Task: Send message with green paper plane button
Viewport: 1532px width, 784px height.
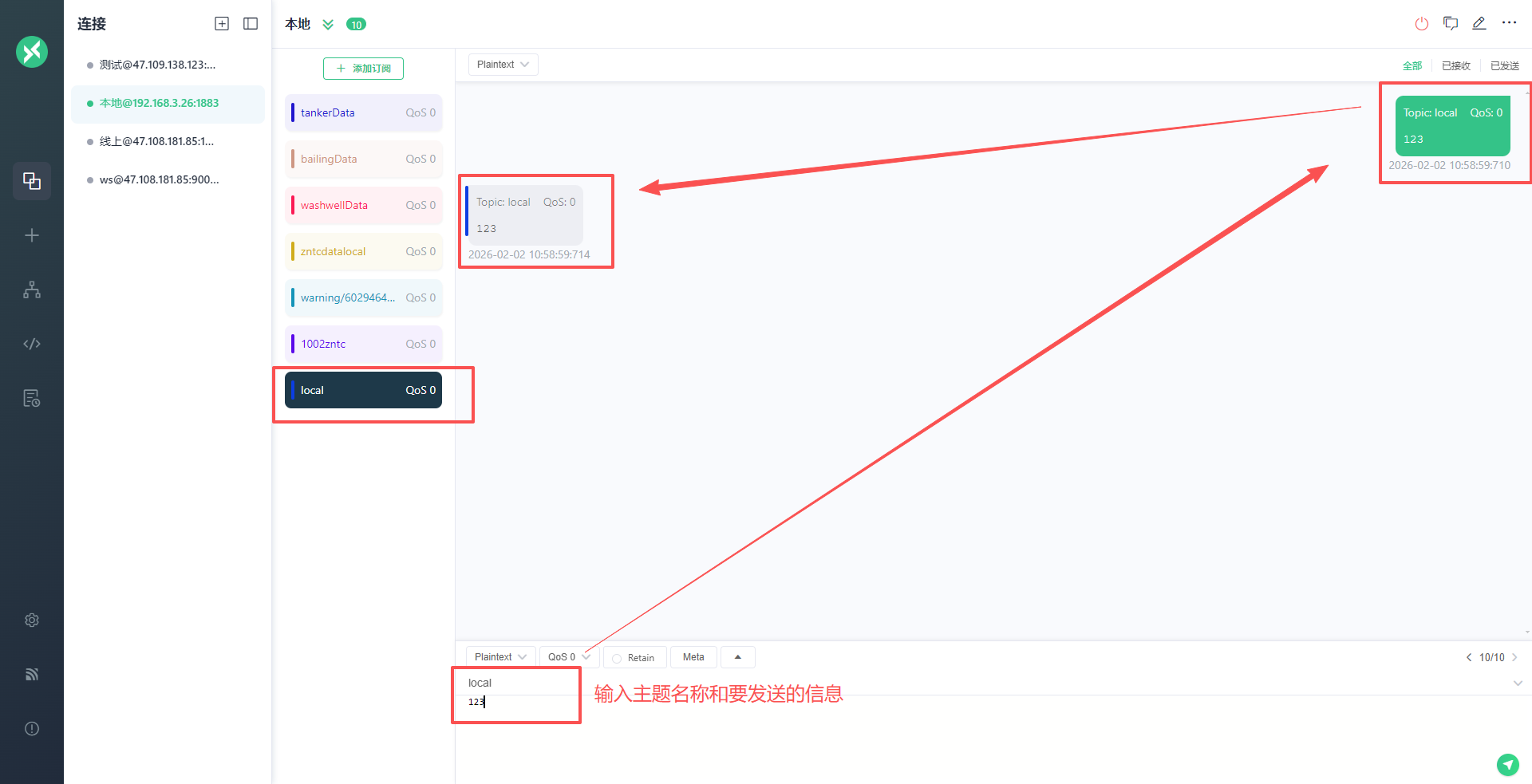Action: pos(1507,765)
